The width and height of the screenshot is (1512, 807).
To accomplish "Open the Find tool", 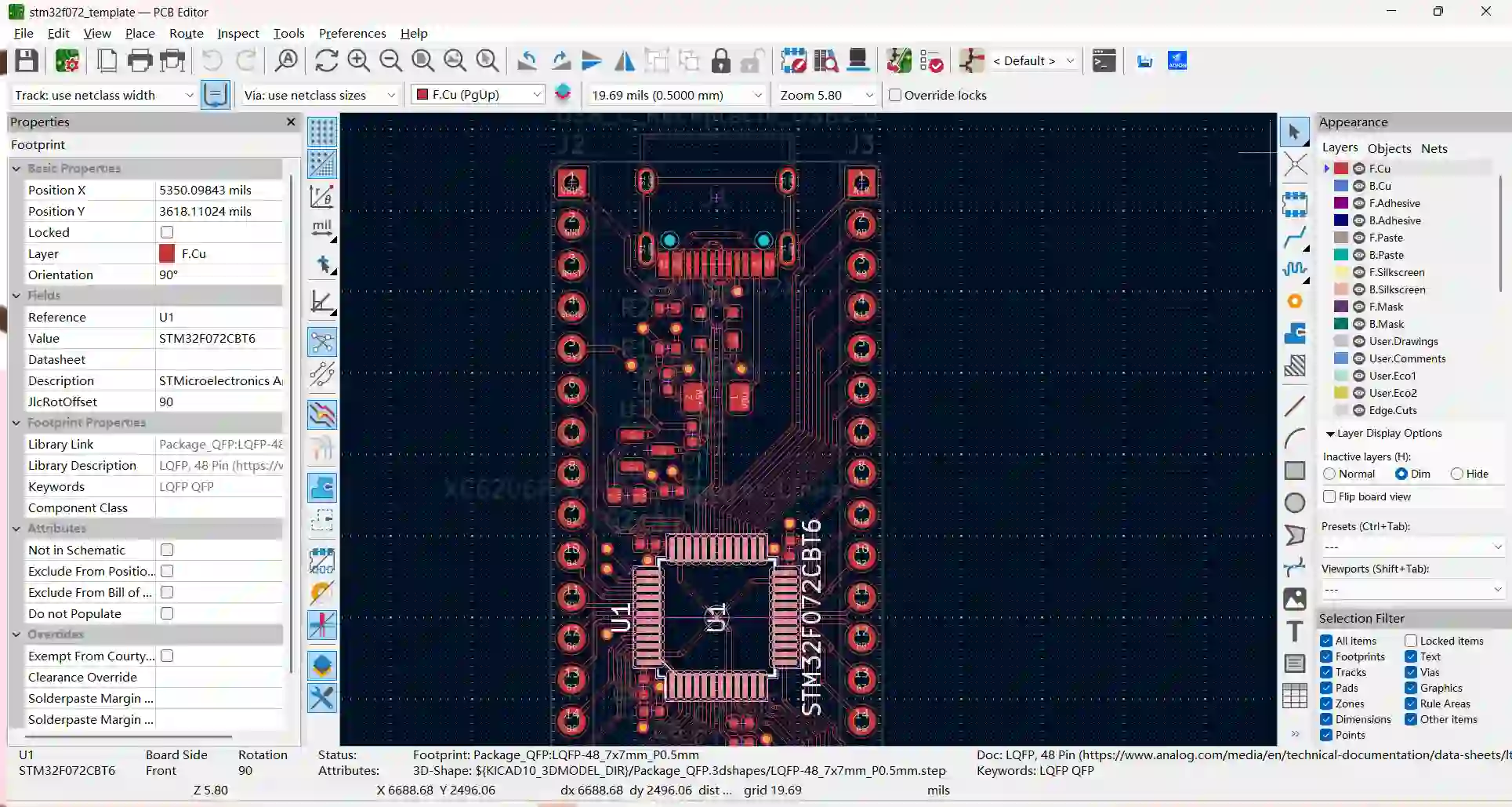I will [287, 60].
